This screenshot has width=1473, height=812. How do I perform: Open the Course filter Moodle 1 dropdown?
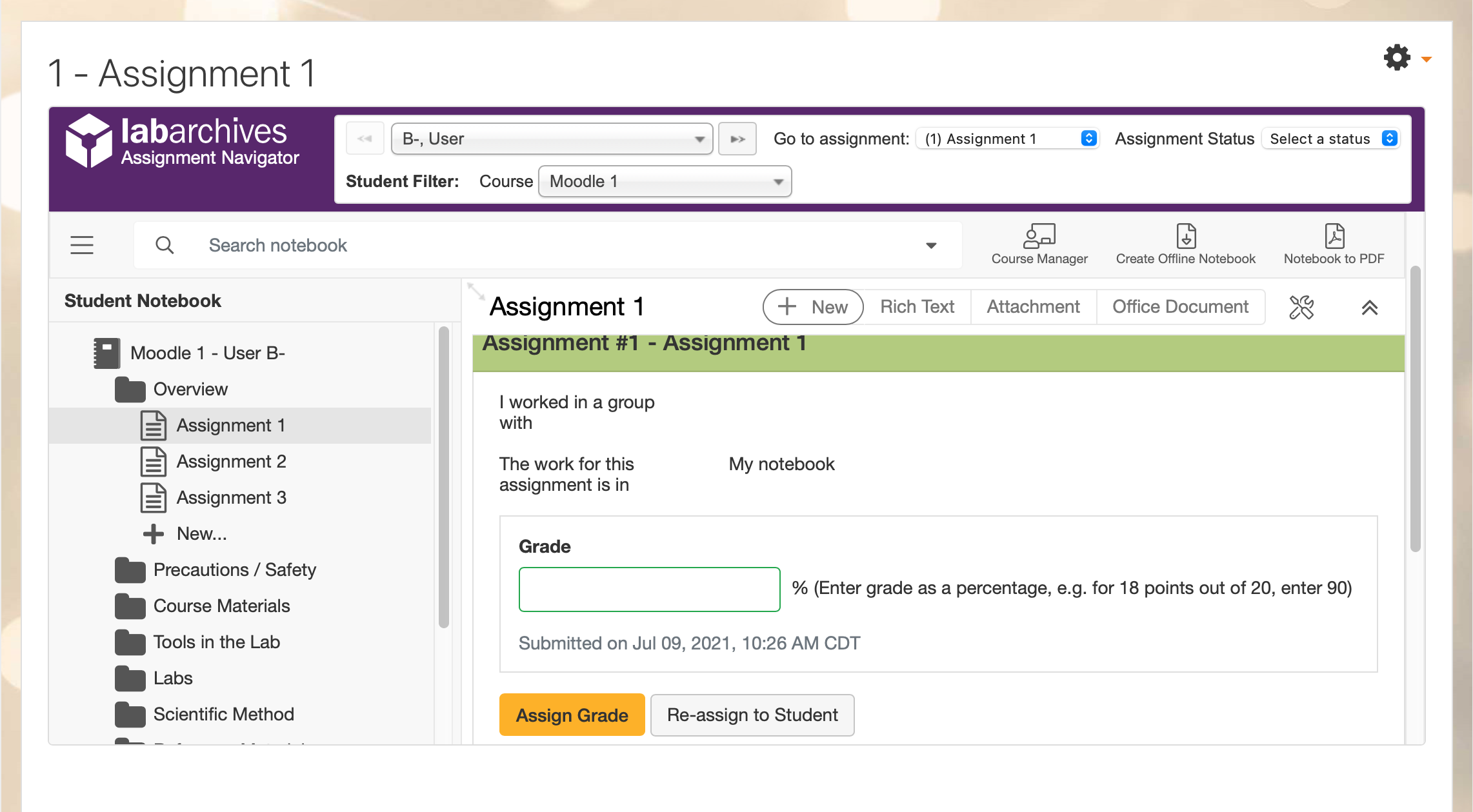(x=665, y=181)
